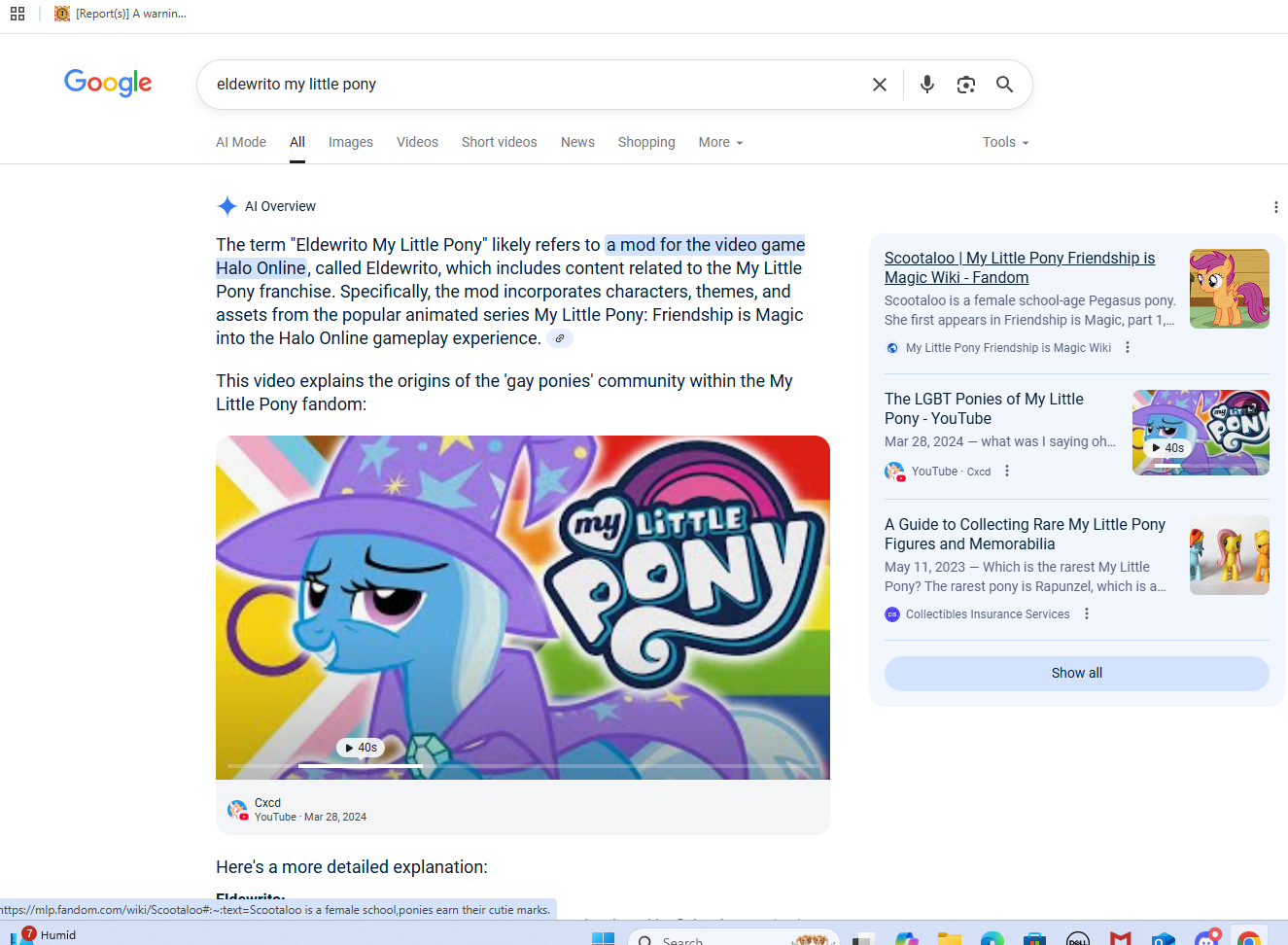The width and height of the screenshot is (1288, 945).
Task: Click the AI Overview sparkle icon
Action: click(227, 206)
